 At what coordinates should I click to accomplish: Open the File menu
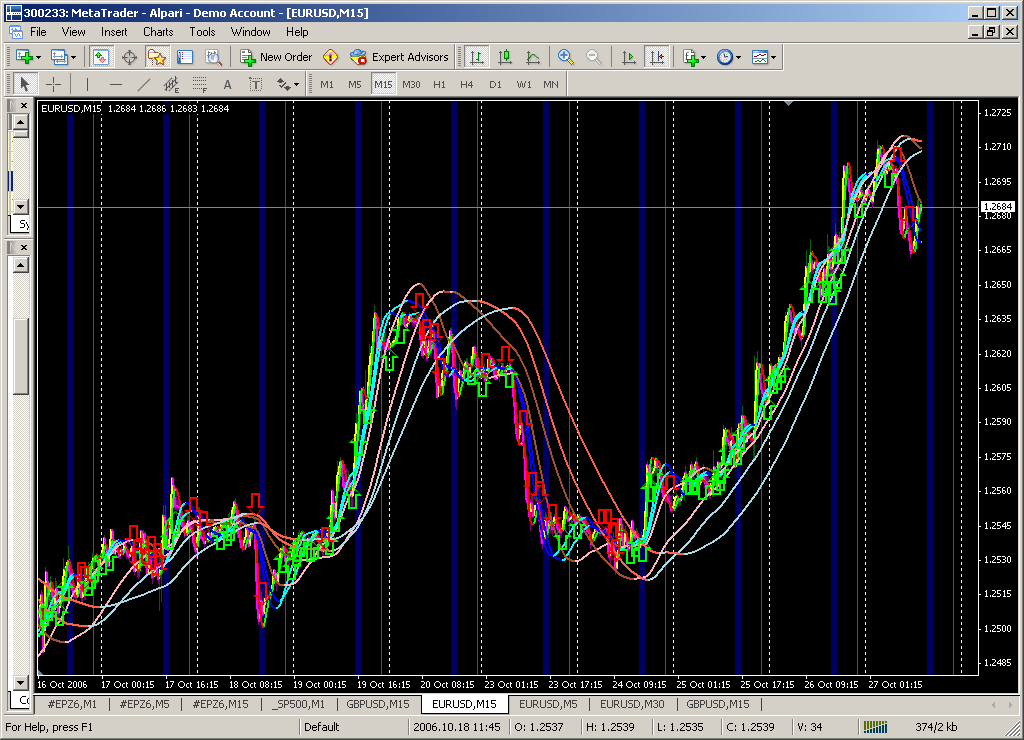point(39,32)
